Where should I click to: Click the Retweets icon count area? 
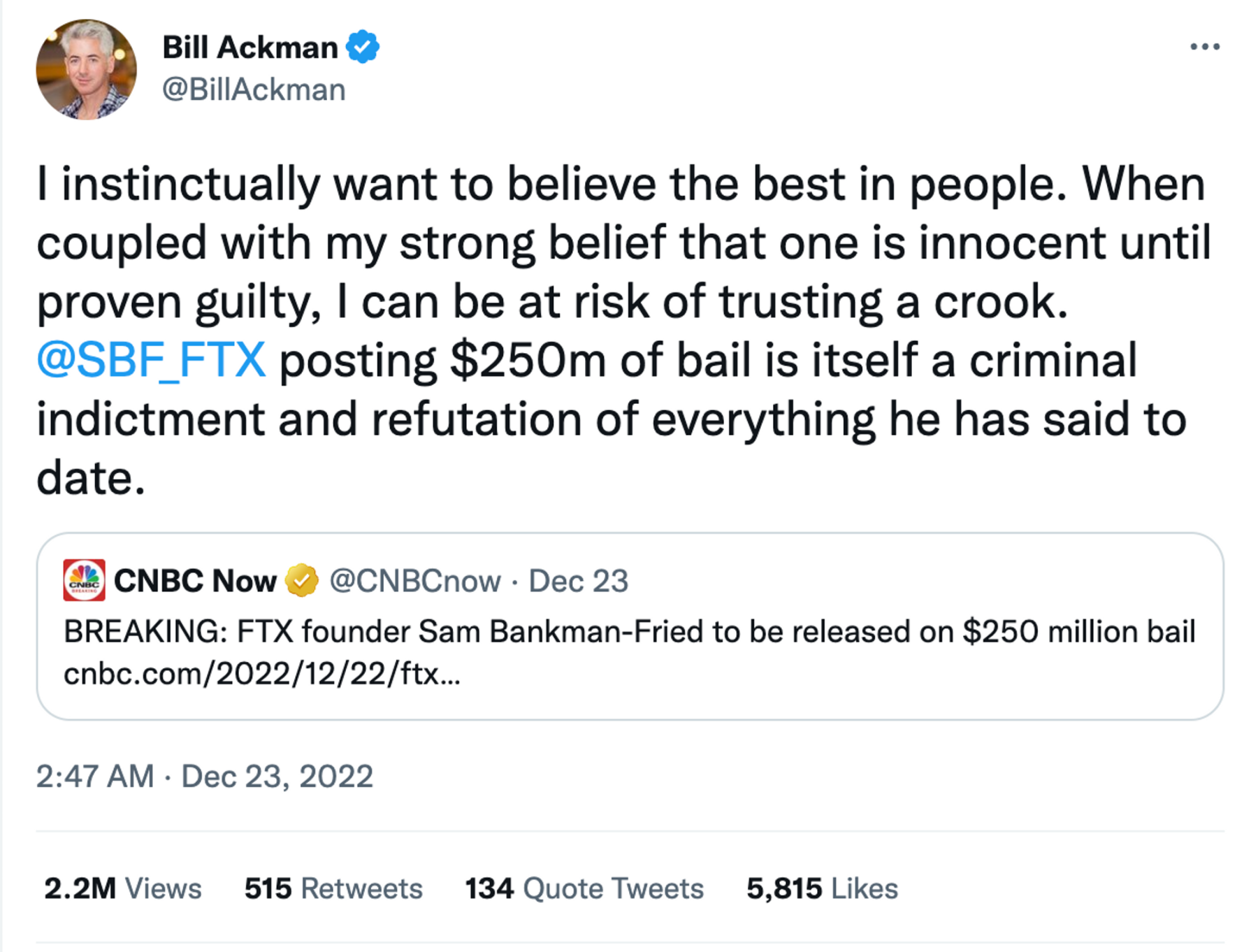click(x=333, y=888)
